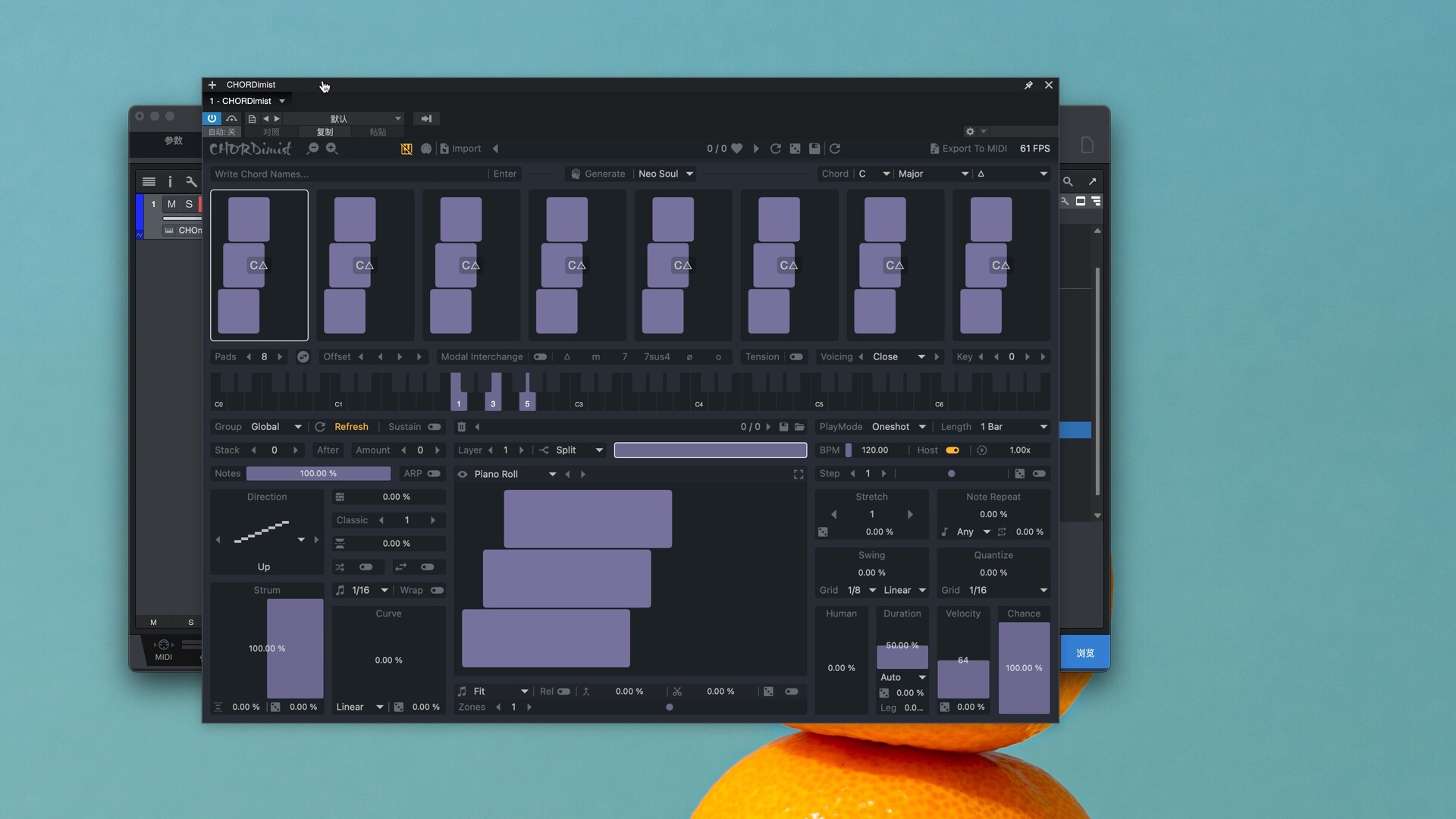
Task: Click the 参数 tab in background window
Action: click(x=174, y=140)
